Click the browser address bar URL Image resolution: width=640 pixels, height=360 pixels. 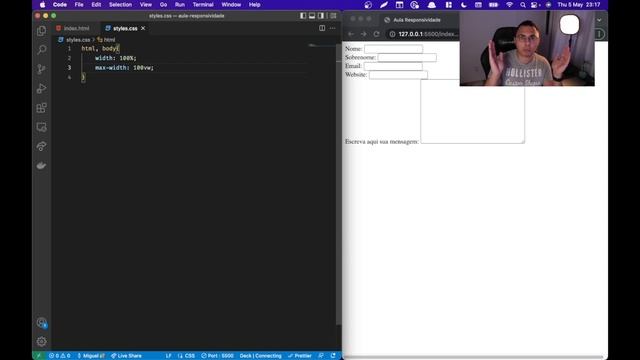point(428,34)
